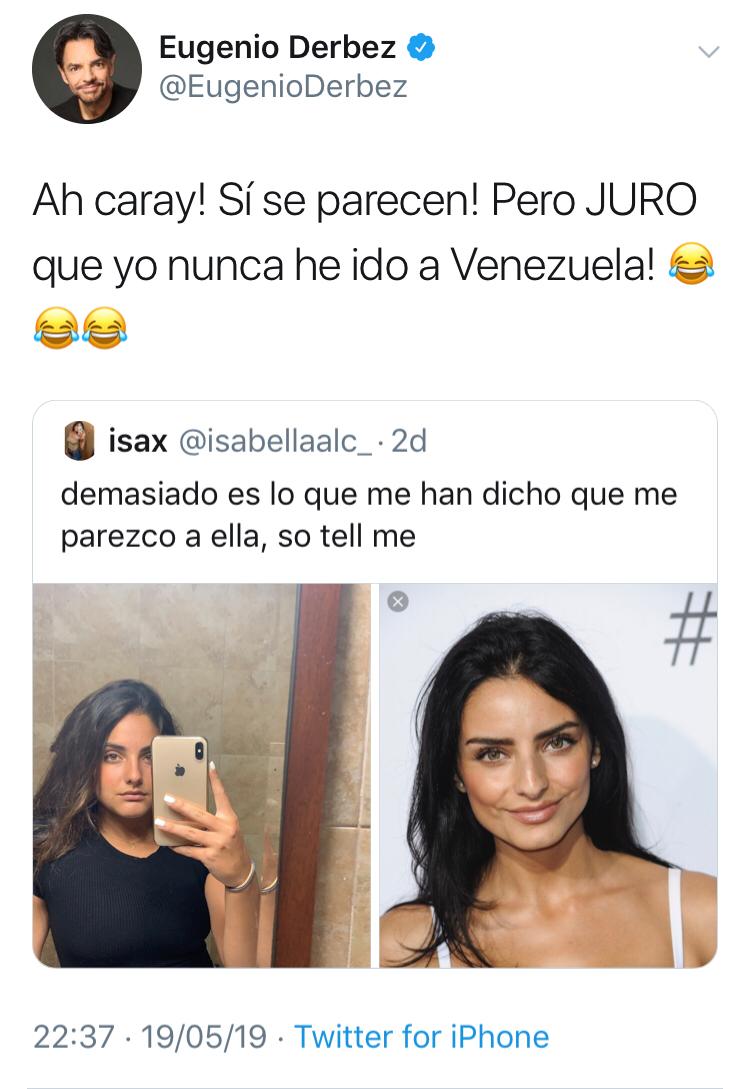
Task: Open the mirror selfie photo thumbnail
Action: tap(201, 775)
